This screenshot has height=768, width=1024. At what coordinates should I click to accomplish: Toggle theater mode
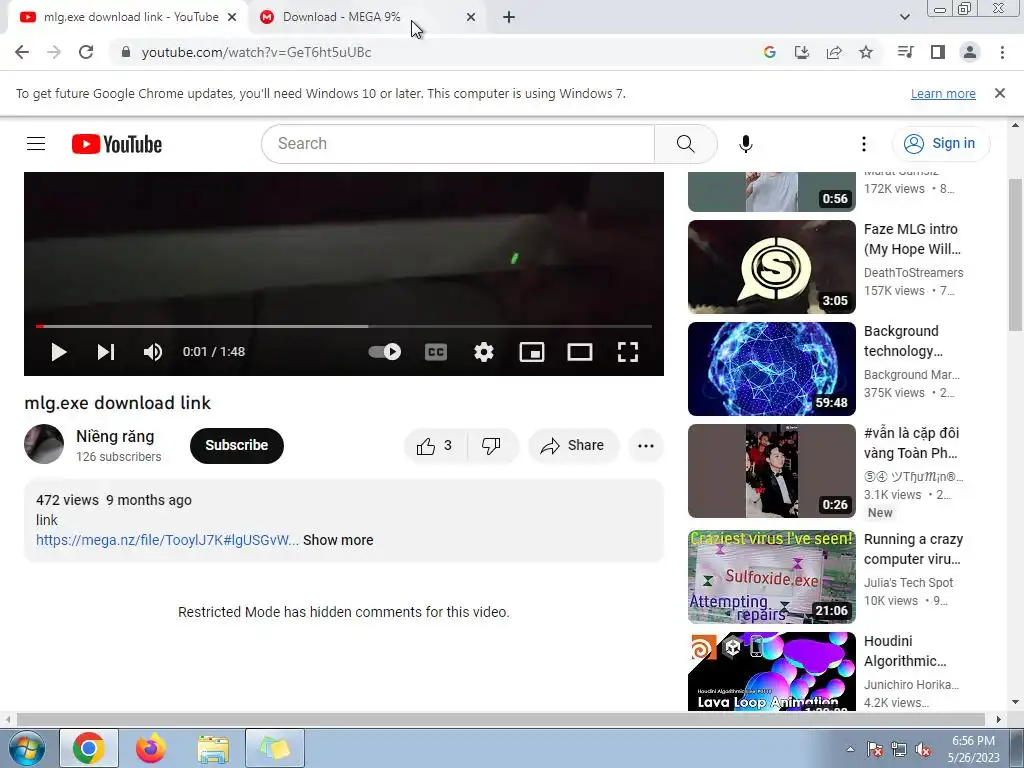tap(580, 352)
